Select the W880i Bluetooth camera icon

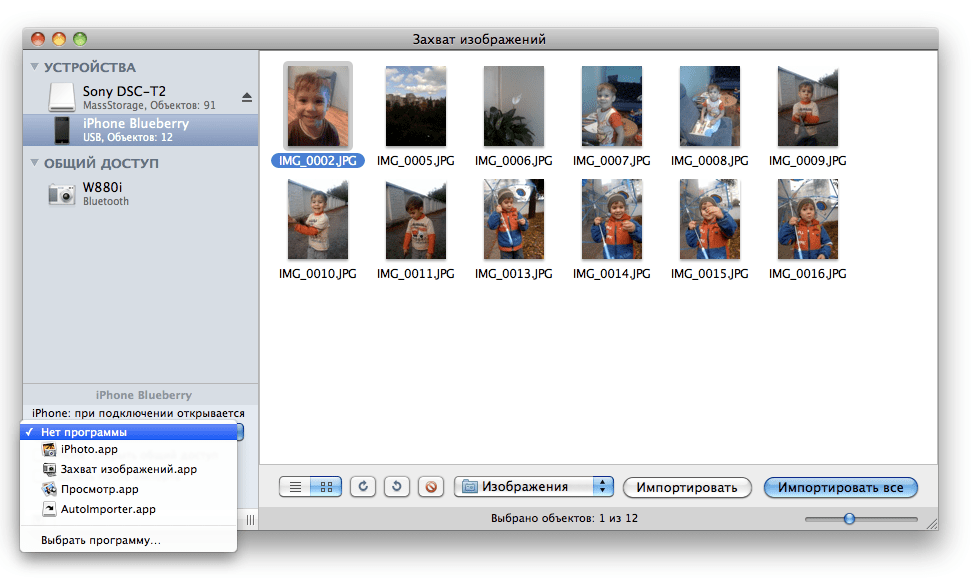(x=62, y=194)
